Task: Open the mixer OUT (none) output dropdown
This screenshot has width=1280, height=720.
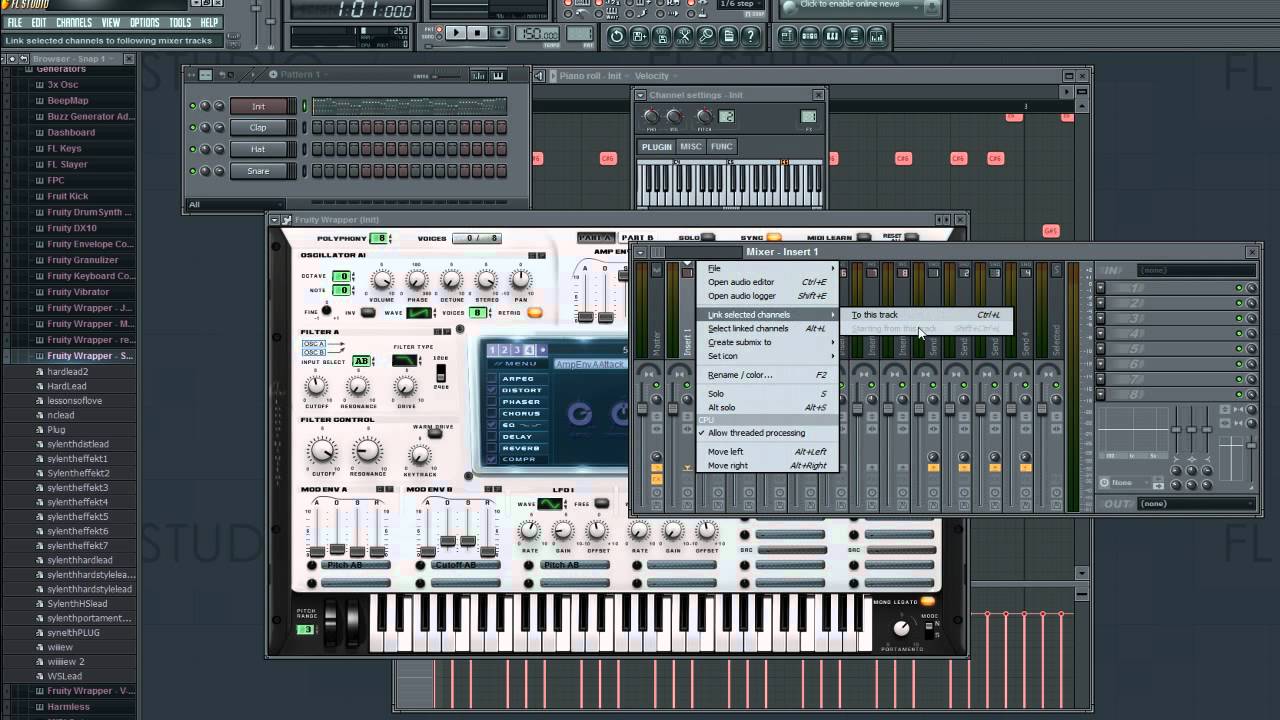Action: [x=1197, y=504]
